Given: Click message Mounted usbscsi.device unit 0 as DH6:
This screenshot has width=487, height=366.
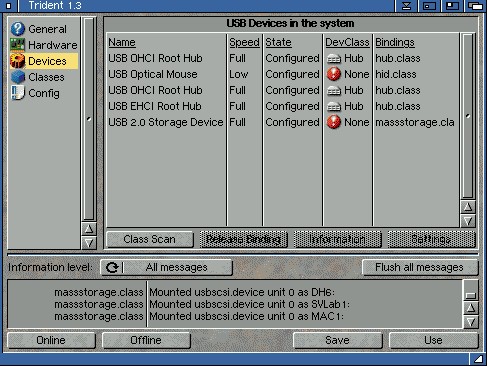Looking at the screenshot, I should click(x=242, y=292).
